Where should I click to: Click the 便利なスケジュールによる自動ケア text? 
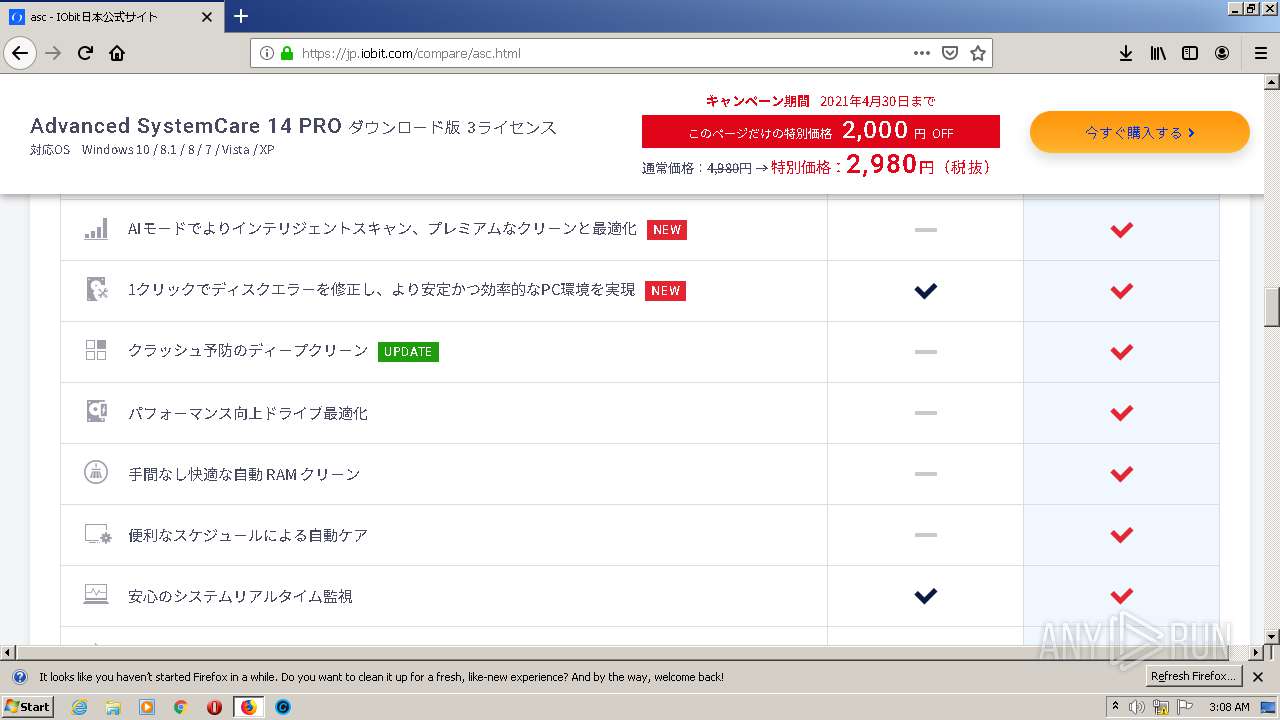(x=248, y=535)
